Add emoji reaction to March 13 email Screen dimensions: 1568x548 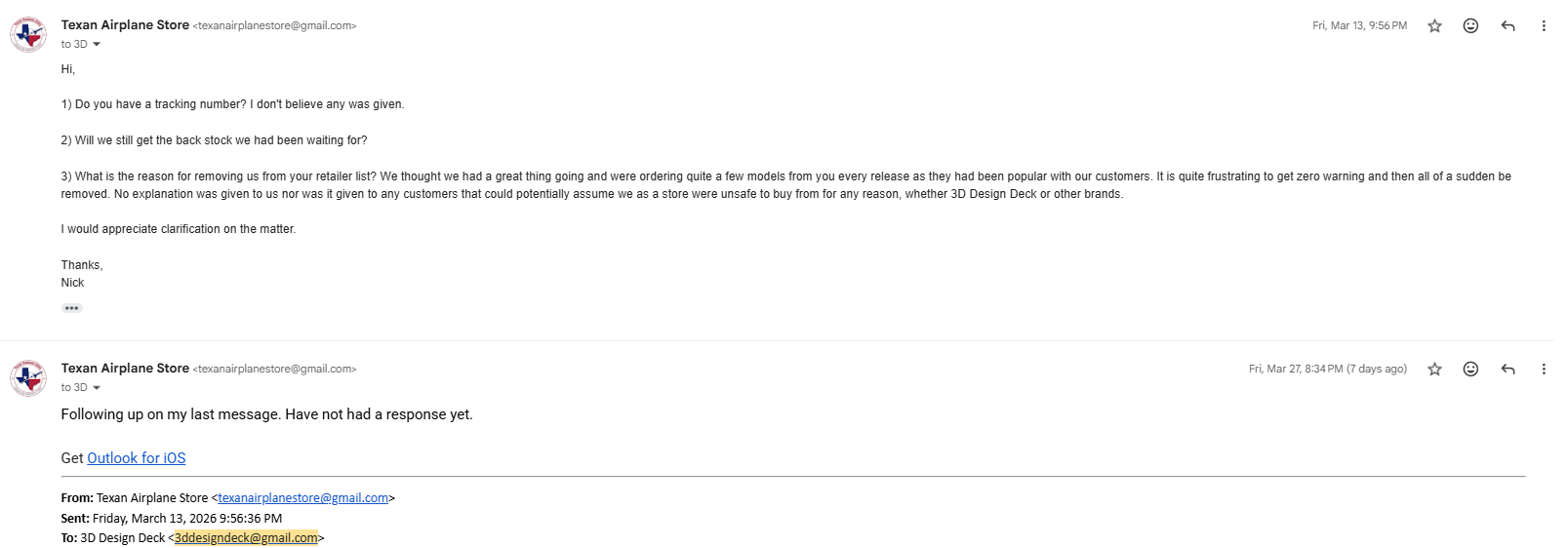point(1470,26)
